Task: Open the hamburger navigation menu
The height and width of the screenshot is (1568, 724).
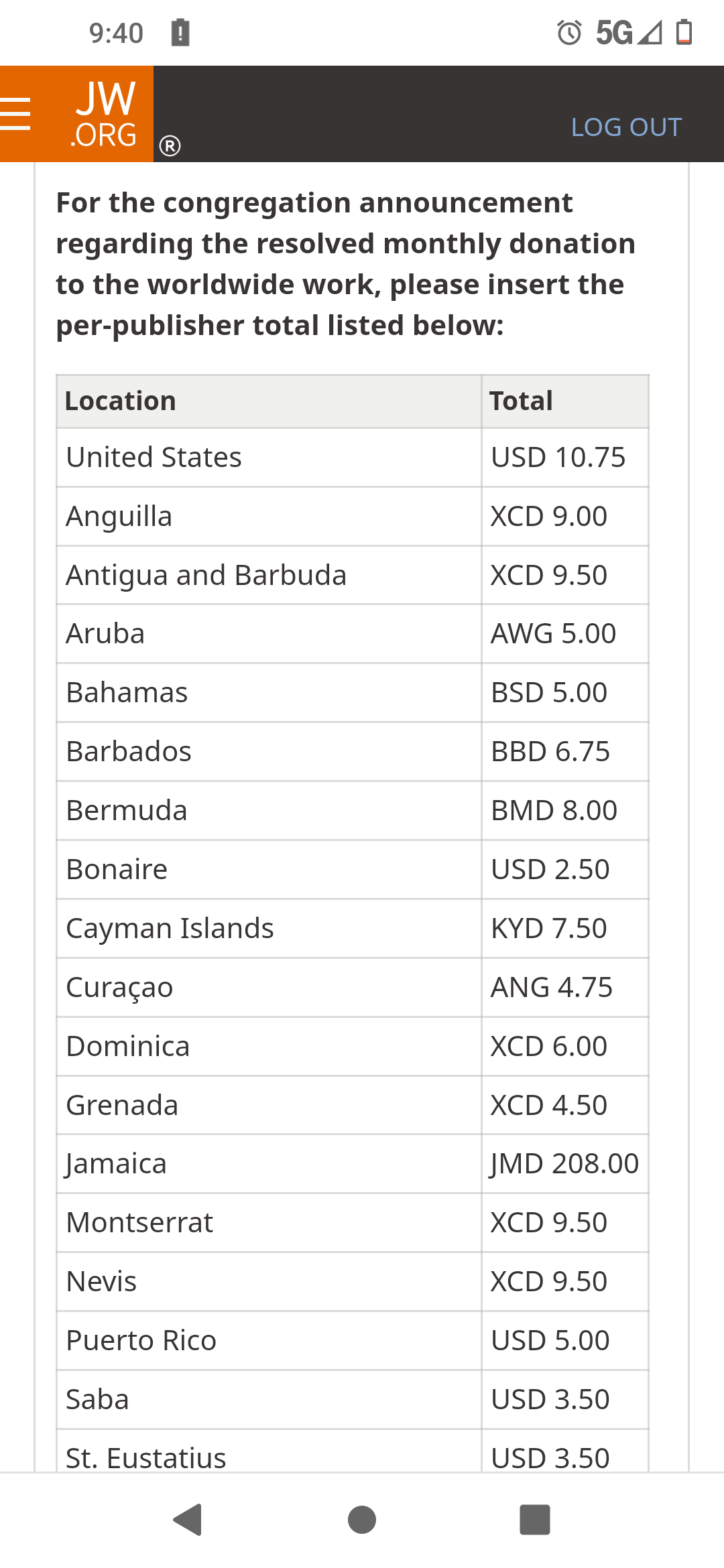Action: click(x=15, y=114)
